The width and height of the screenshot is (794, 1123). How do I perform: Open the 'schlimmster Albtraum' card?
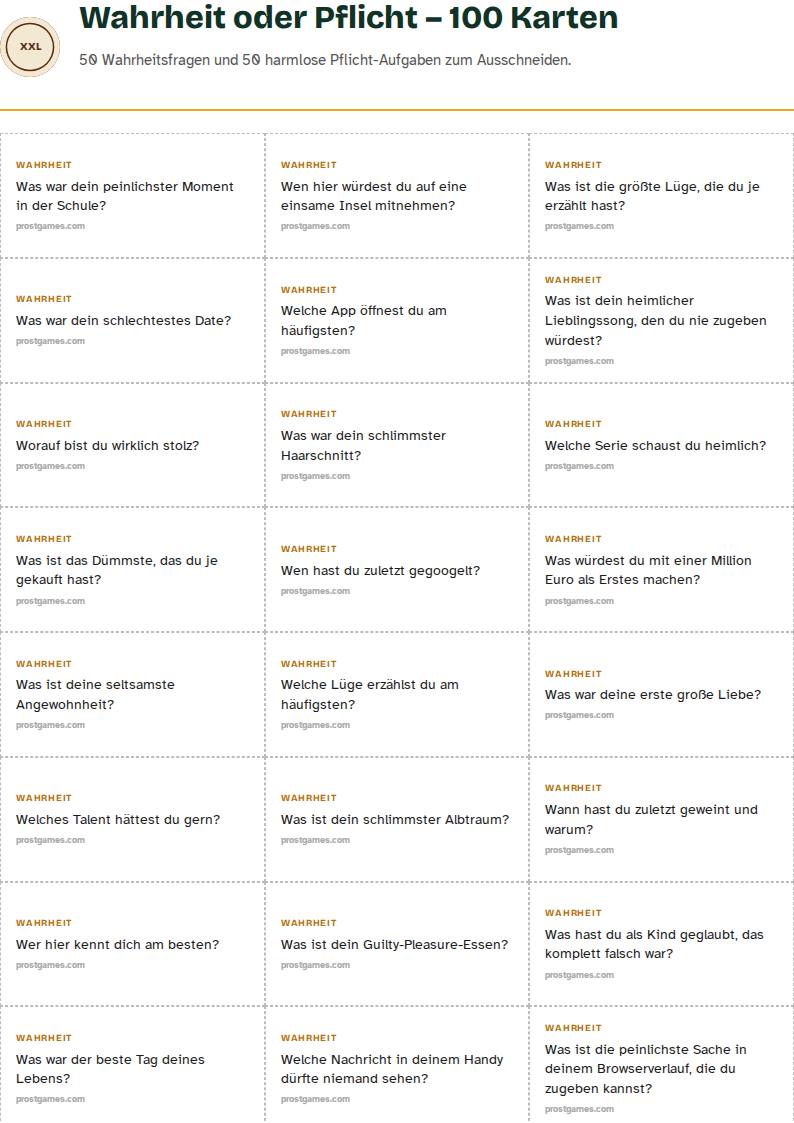[x=397, y=819]
